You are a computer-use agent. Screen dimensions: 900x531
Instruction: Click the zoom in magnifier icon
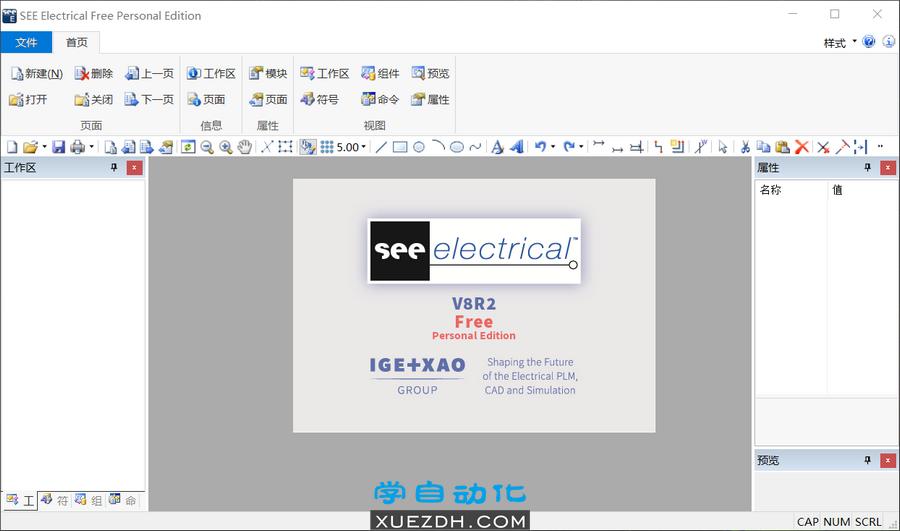pos(226,147)
